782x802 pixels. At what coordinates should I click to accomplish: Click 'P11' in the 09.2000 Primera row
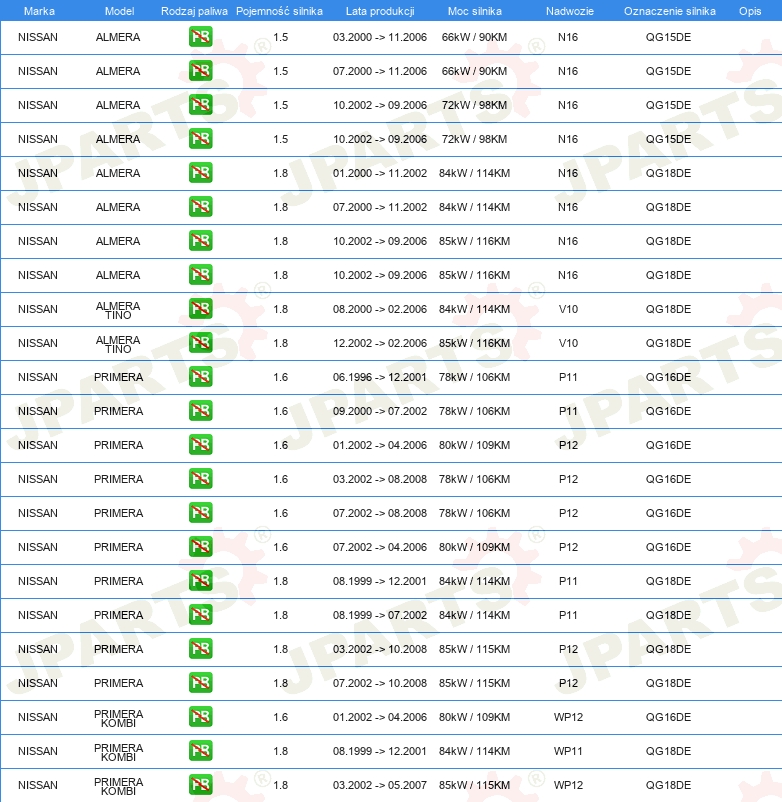click(x=568, y=411)
